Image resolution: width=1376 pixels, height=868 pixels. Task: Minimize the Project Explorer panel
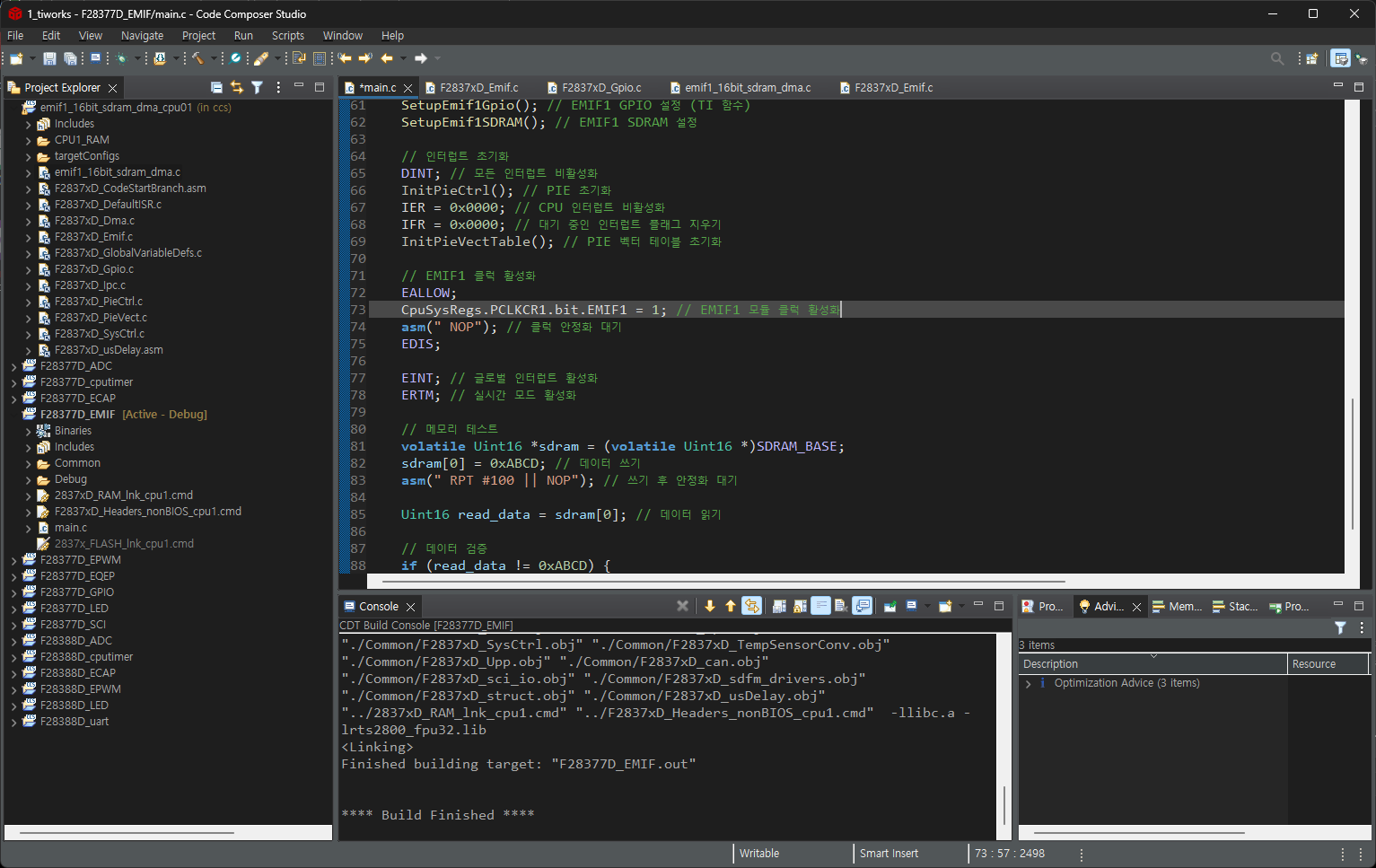299,86
